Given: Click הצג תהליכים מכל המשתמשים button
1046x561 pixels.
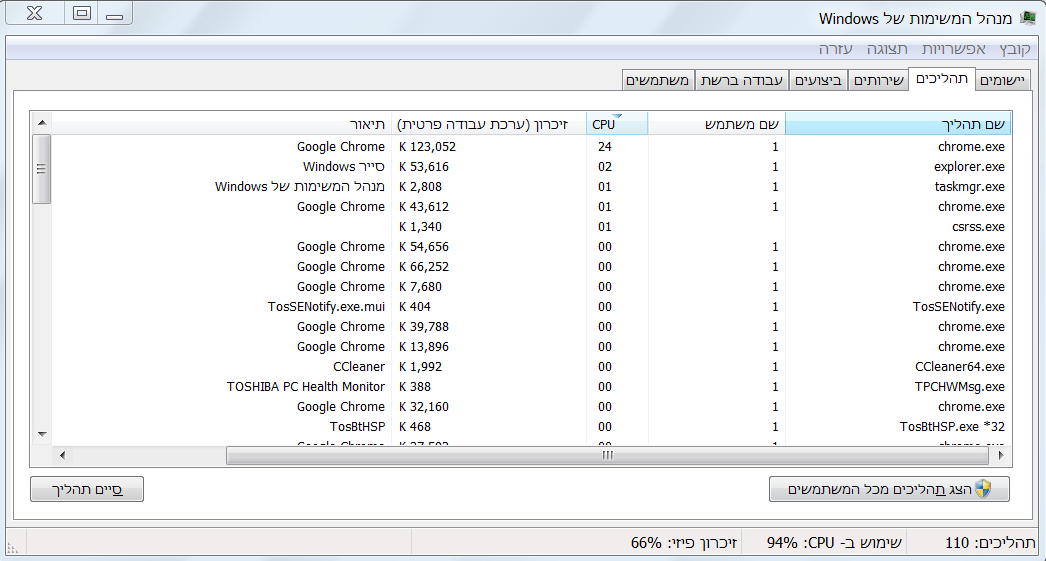Looking at the screenshot, I should coord(889,489).
